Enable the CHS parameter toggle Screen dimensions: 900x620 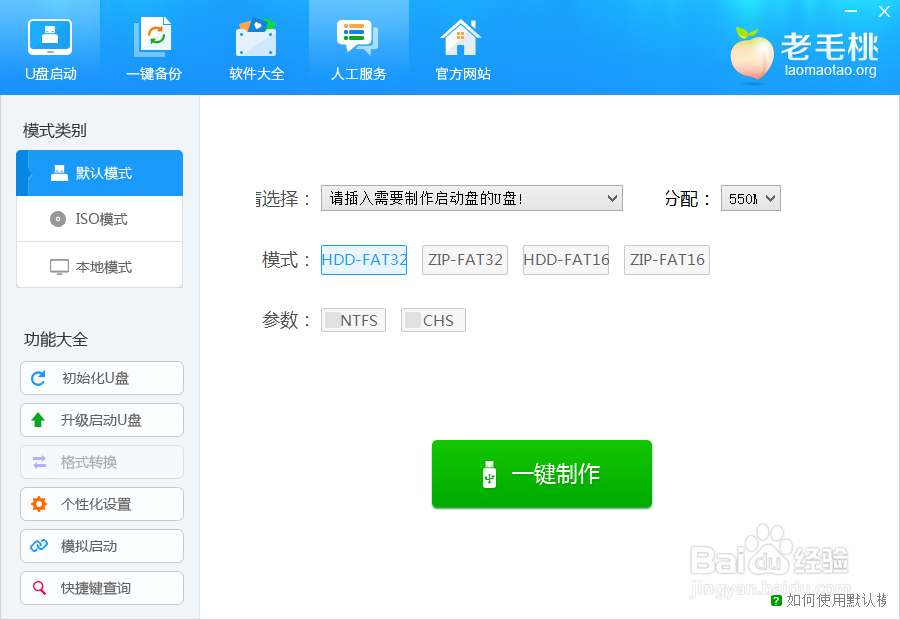(x=432, y=320)
